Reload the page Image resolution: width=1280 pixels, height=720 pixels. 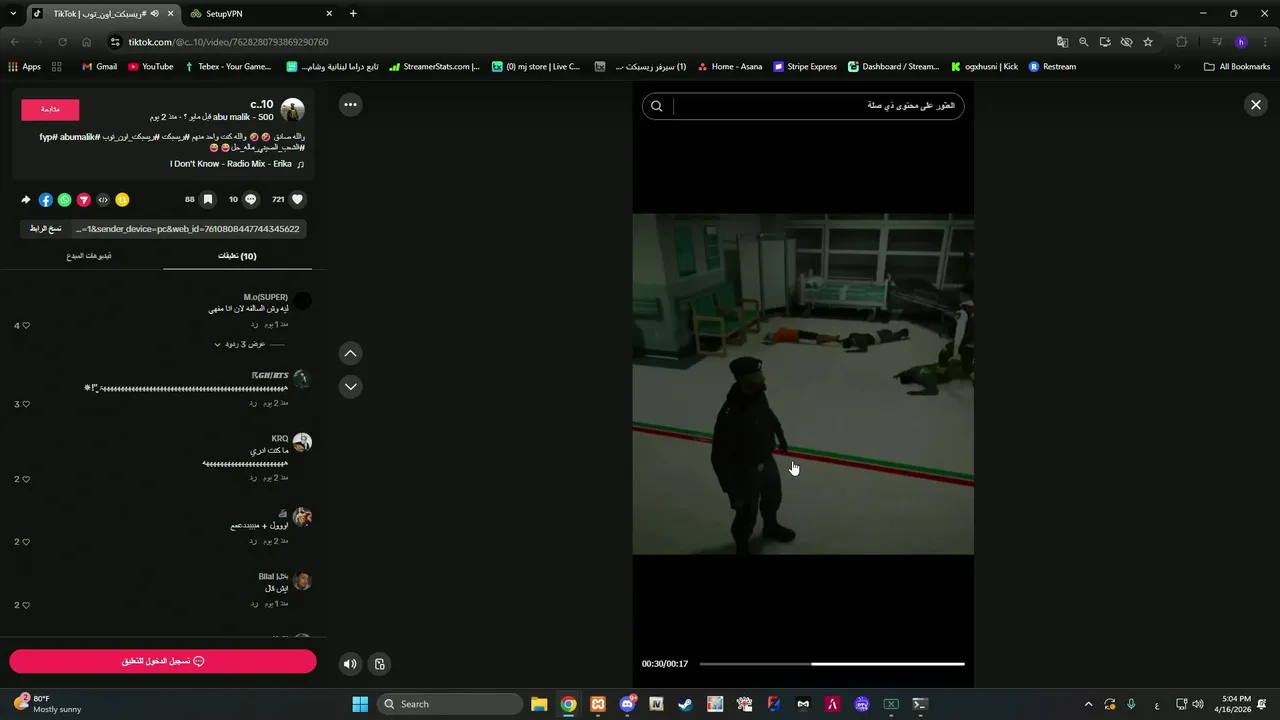coord(62,42)
